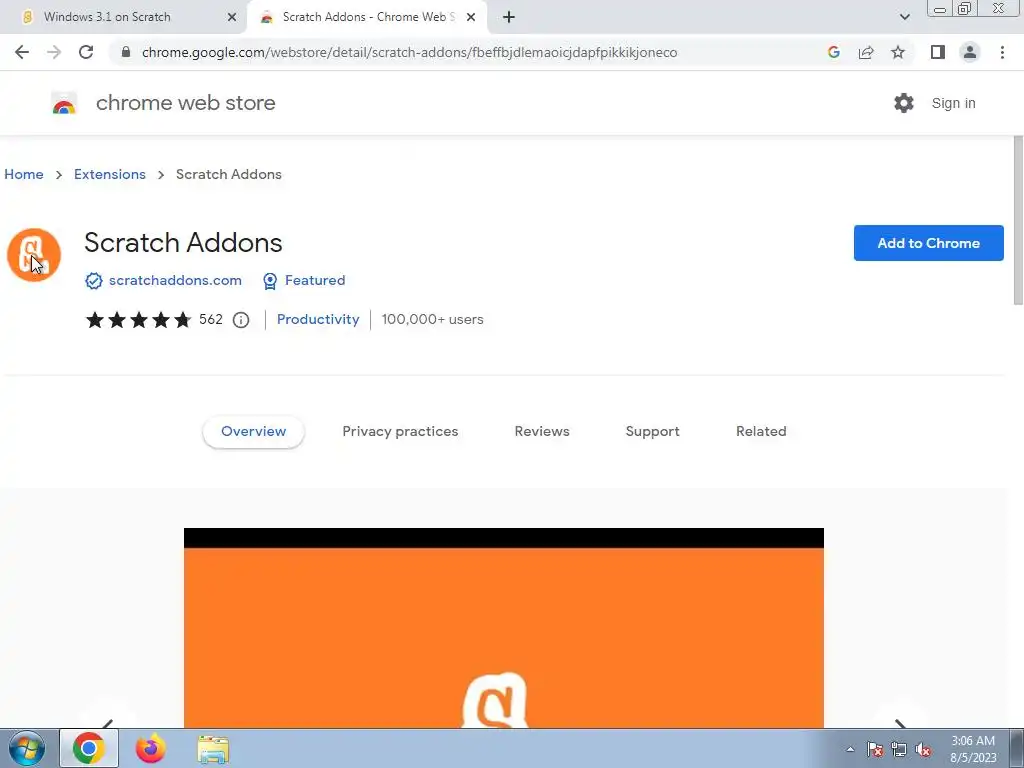The width and height of the screenshot is (1024, 768).
Task: Click the Add to Chrome button
Action: click(x=928, y=243)
